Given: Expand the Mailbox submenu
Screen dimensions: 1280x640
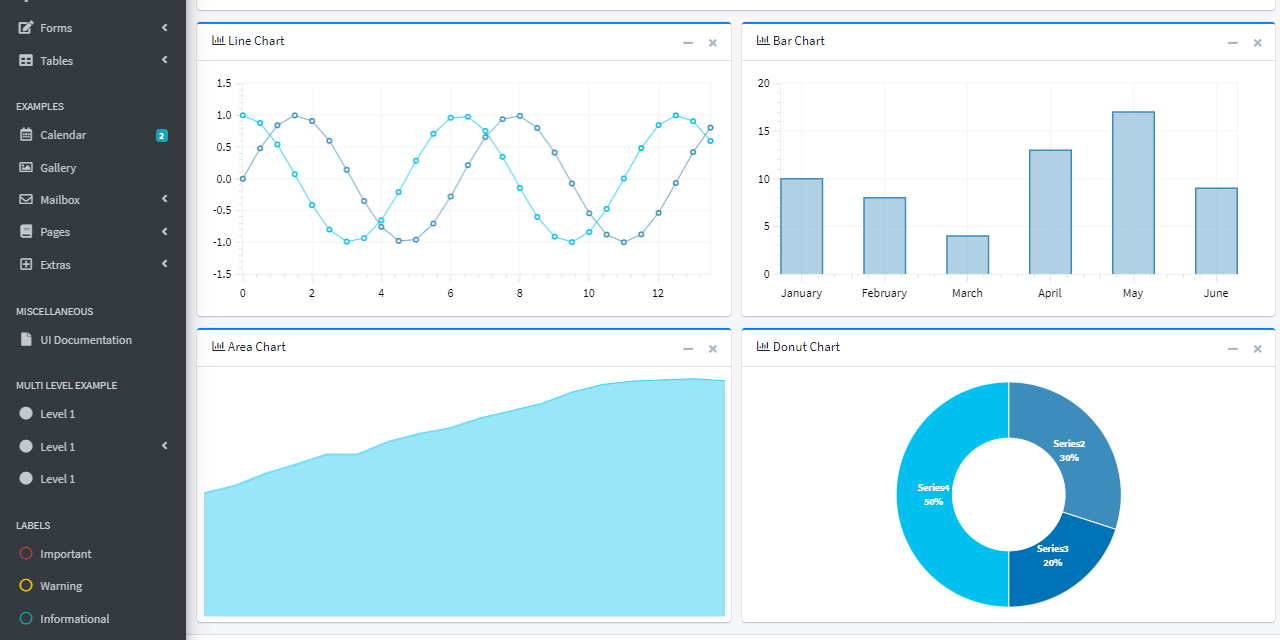Looking at the screenshot, I should (164, 198).
